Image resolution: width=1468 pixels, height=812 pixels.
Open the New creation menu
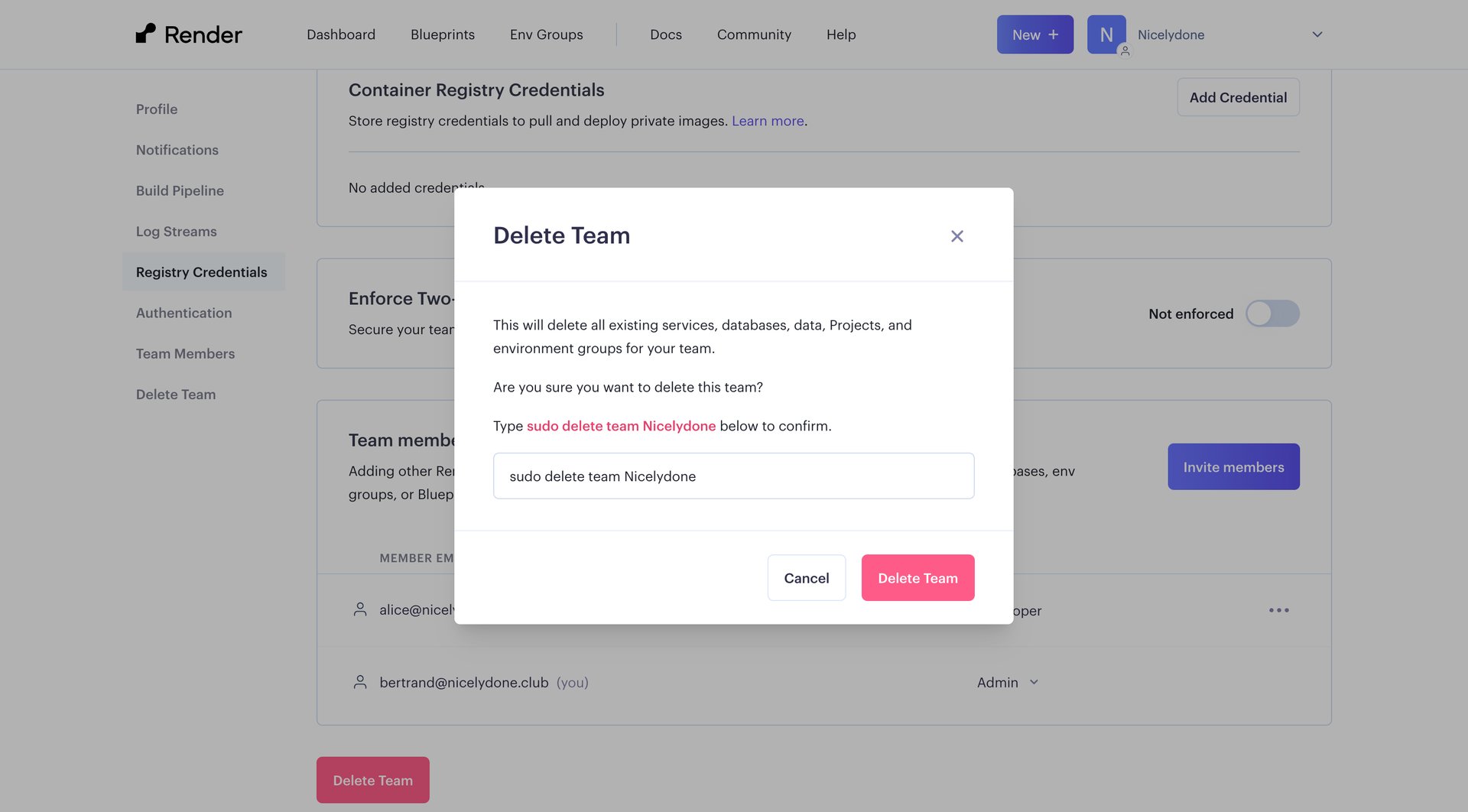click(x=1034, y=34)
